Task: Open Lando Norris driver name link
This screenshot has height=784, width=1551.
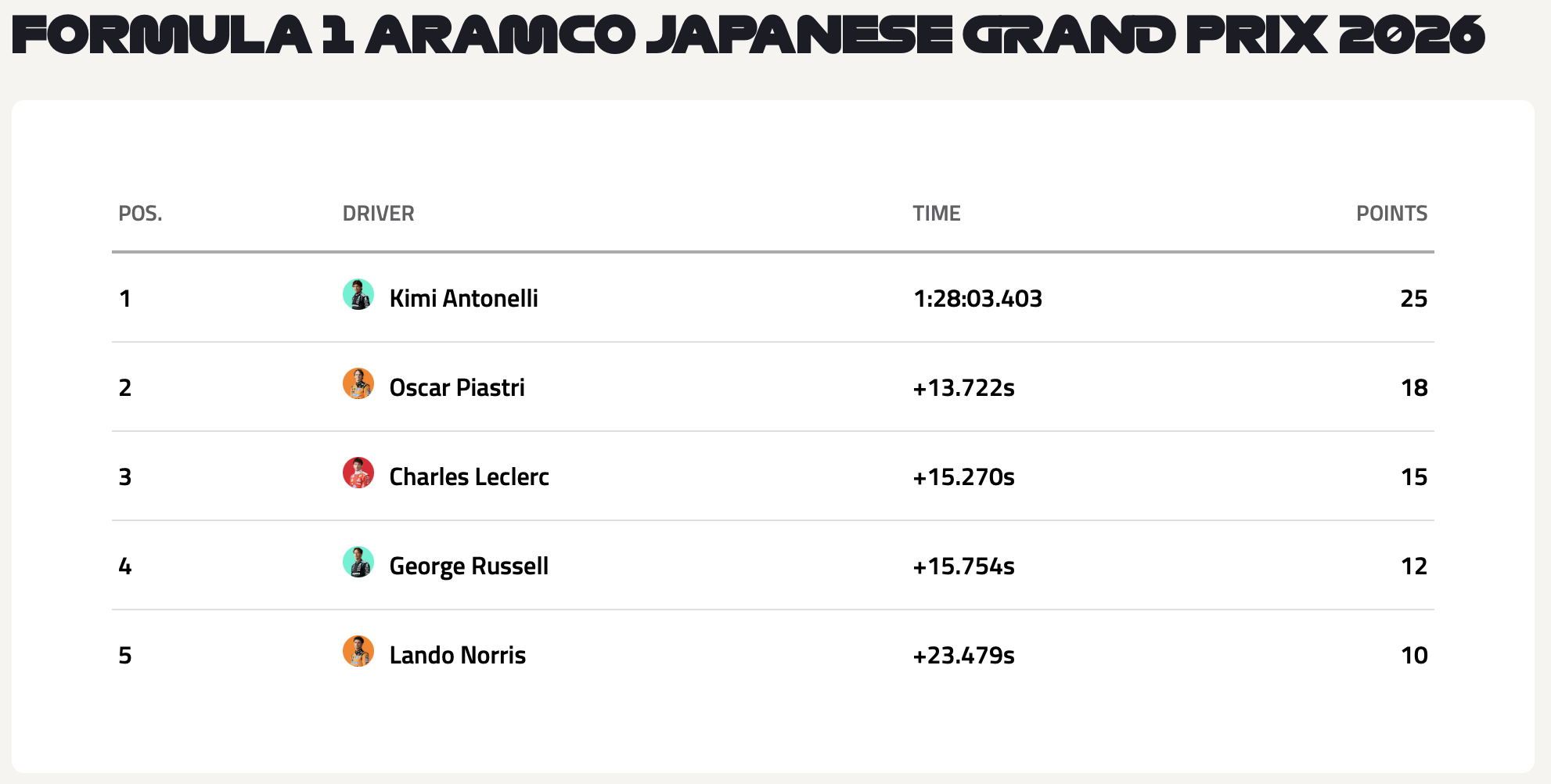Action: point(457,655)
